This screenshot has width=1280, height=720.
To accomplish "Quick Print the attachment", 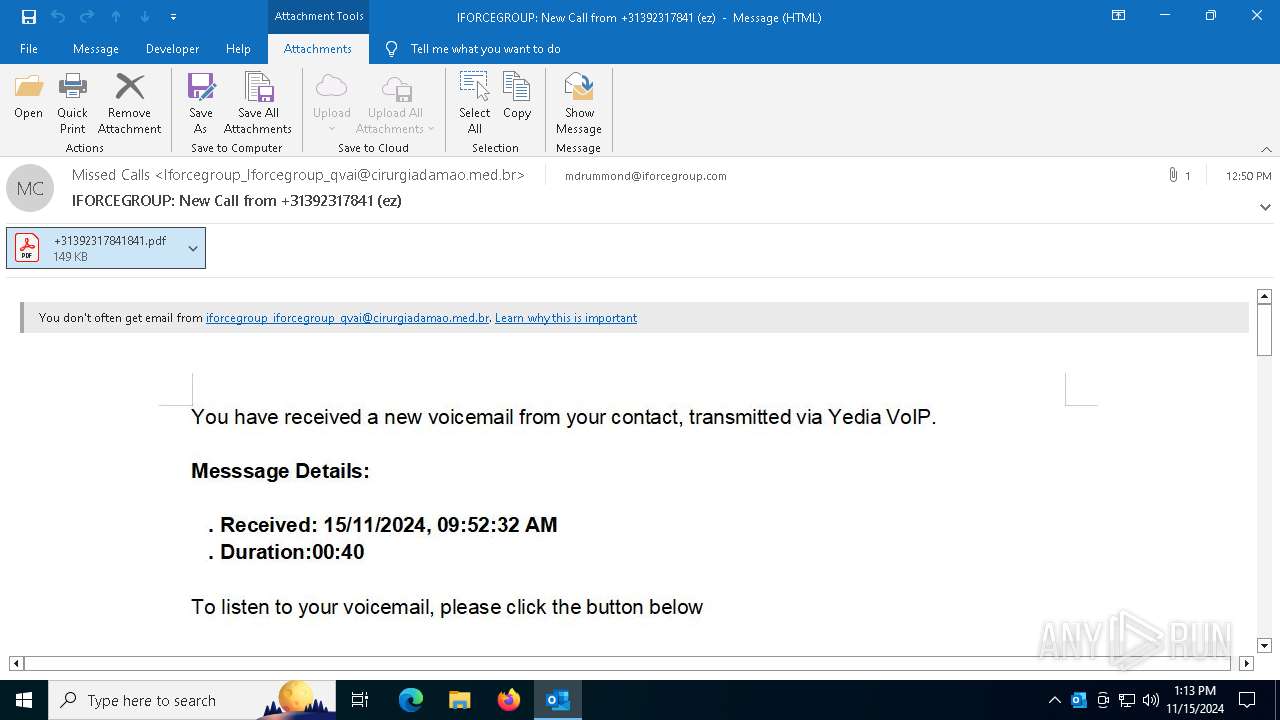I will 72,104.
